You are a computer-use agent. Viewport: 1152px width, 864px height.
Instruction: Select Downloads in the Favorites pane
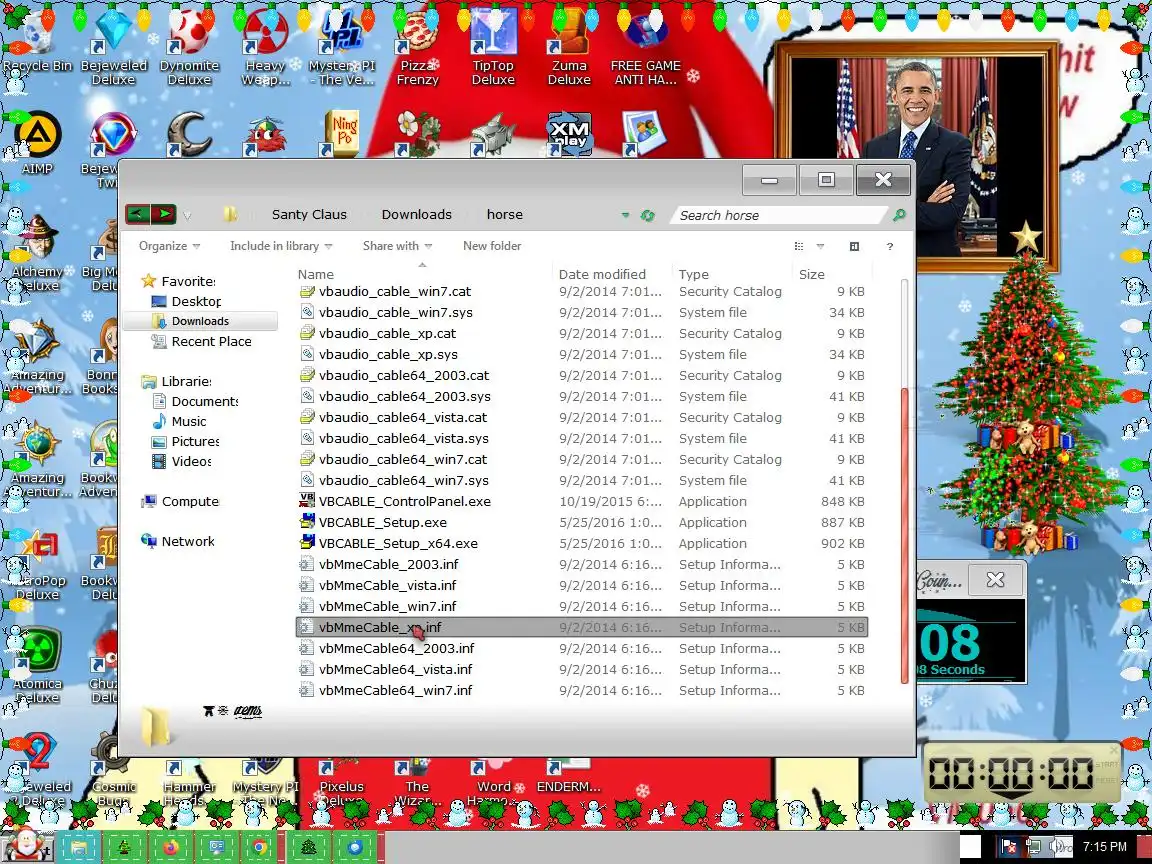point(200,321)
